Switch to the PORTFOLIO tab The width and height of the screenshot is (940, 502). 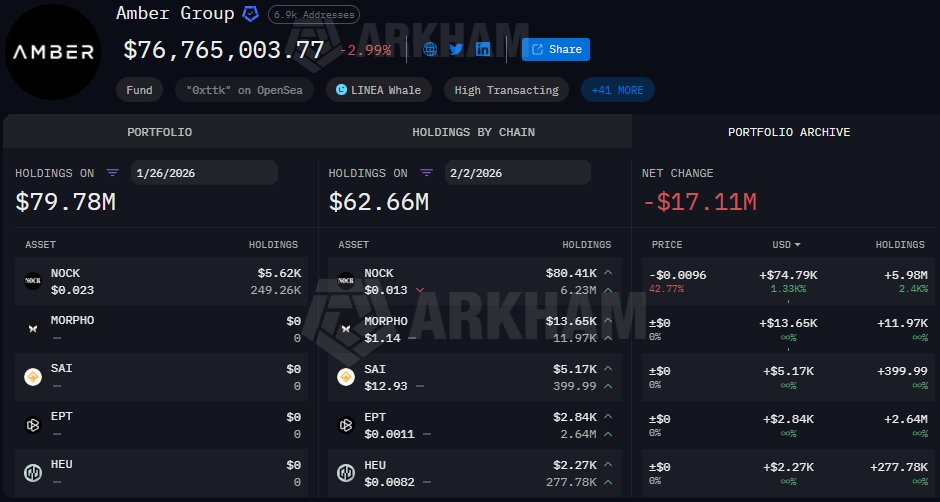point(159,132)
